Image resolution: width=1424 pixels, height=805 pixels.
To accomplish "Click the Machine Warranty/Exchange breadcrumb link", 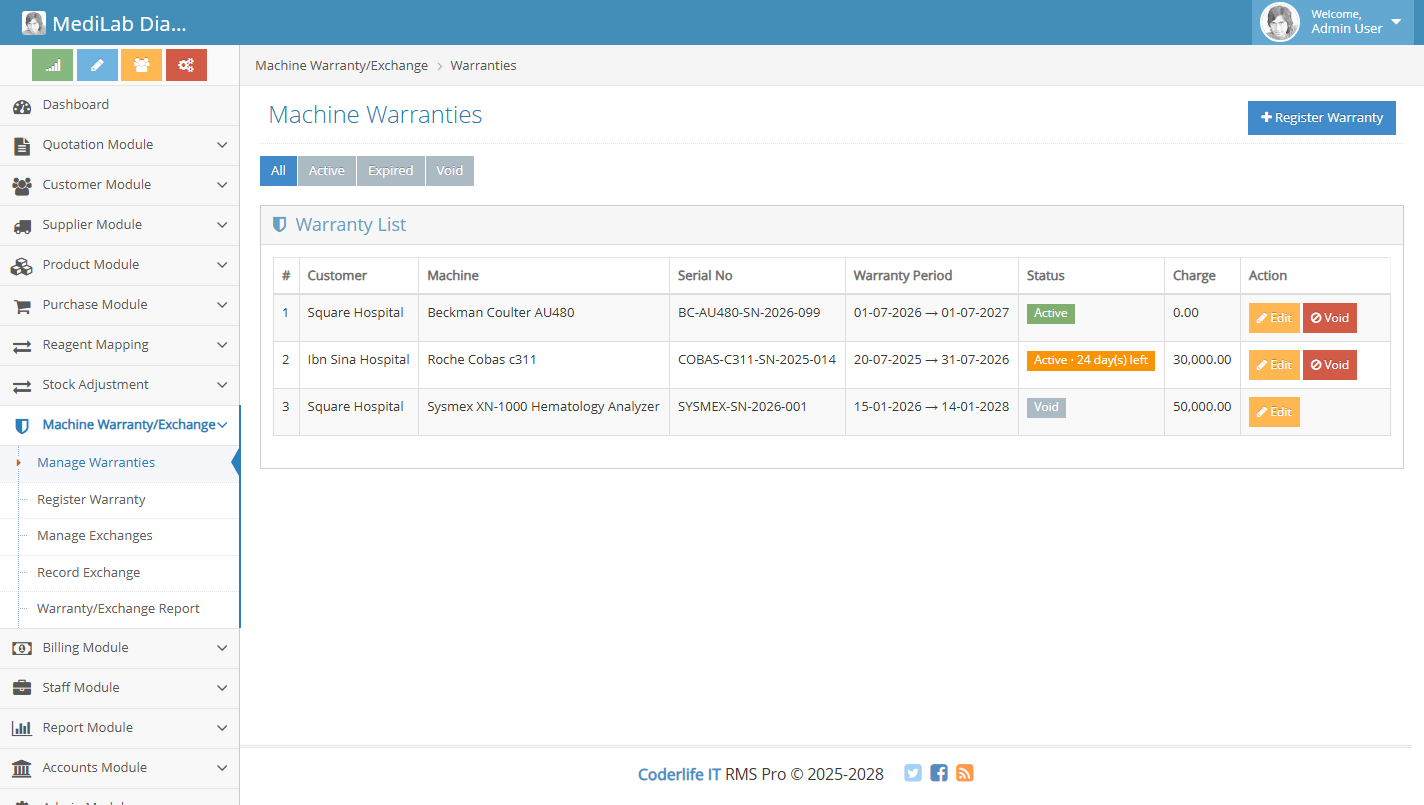I will pos(341,66).
